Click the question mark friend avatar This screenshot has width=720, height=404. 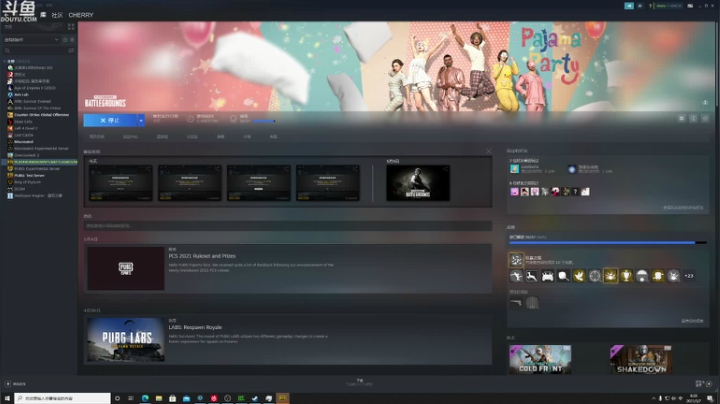[x=575, y=192]
